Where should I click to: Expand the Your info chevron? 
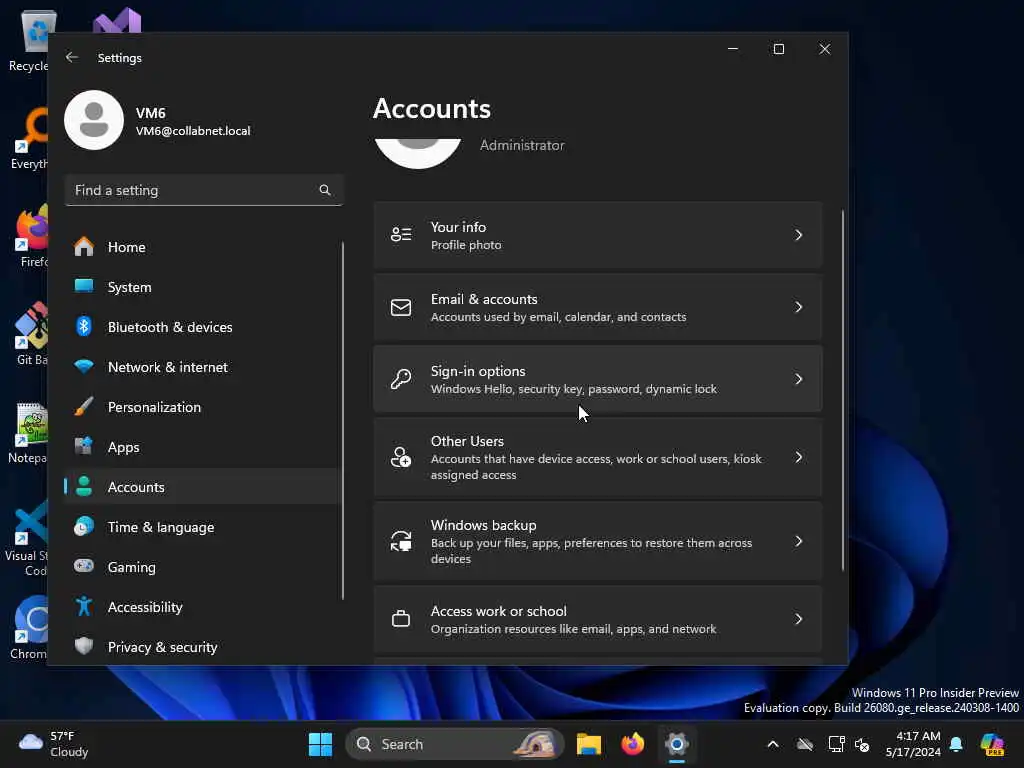798,235
